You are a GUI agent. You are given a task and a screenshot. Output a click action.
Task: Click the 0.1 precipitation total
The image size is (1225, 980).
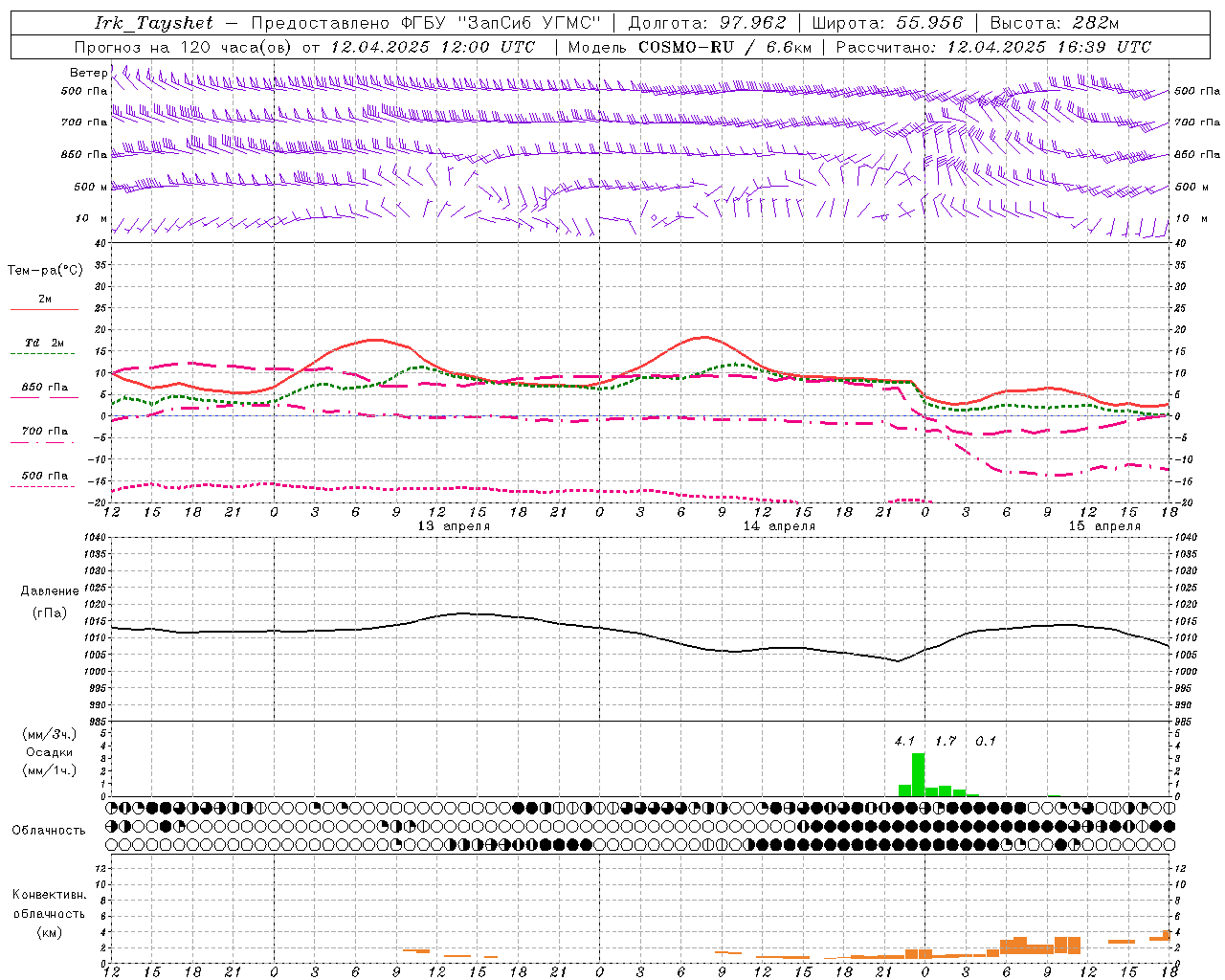[x=986, y=742]
